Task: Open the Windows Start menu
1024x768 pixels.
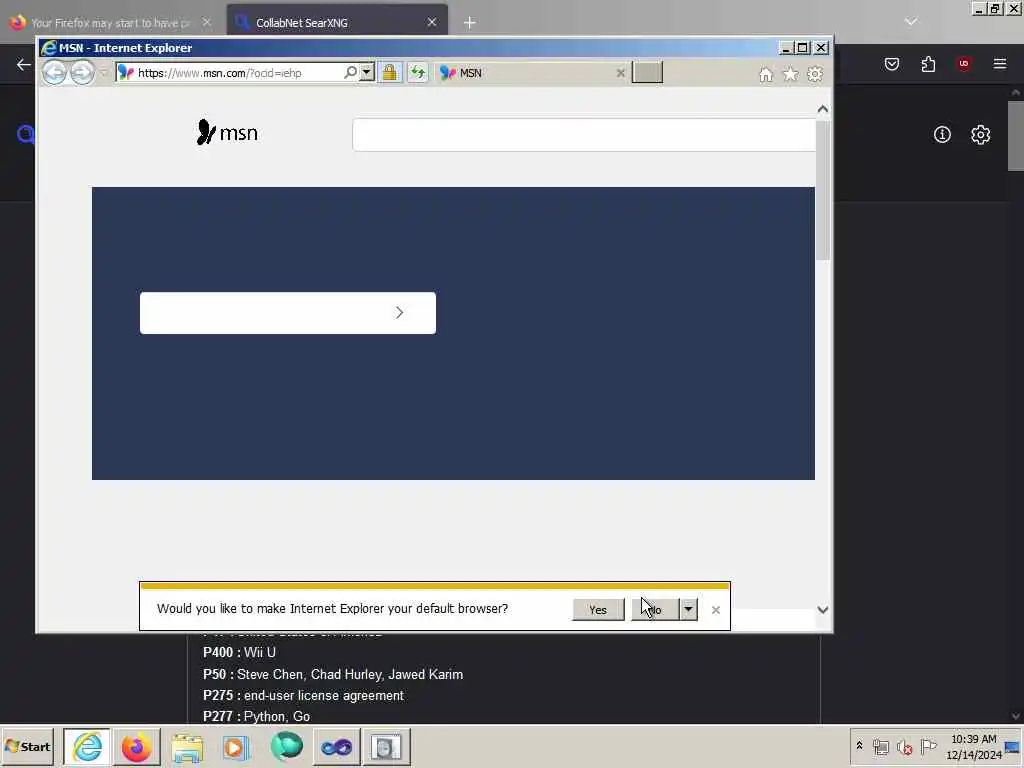Action: [x=28, y=746]
